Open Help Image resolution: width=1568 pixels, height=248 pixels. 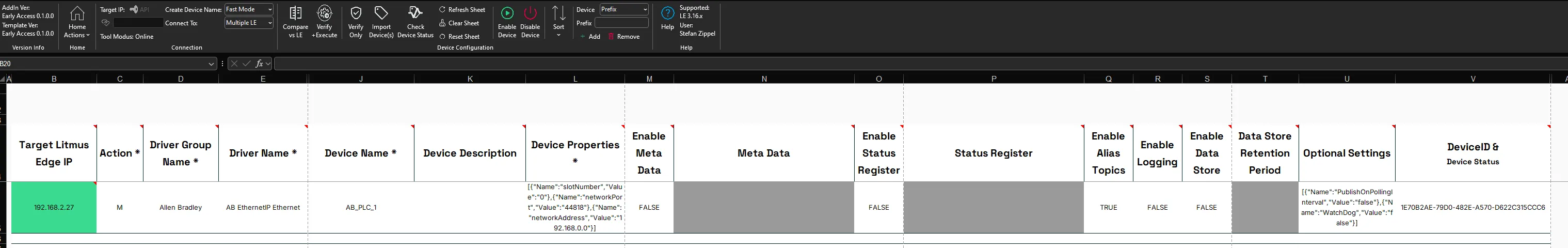pos(667,18)
